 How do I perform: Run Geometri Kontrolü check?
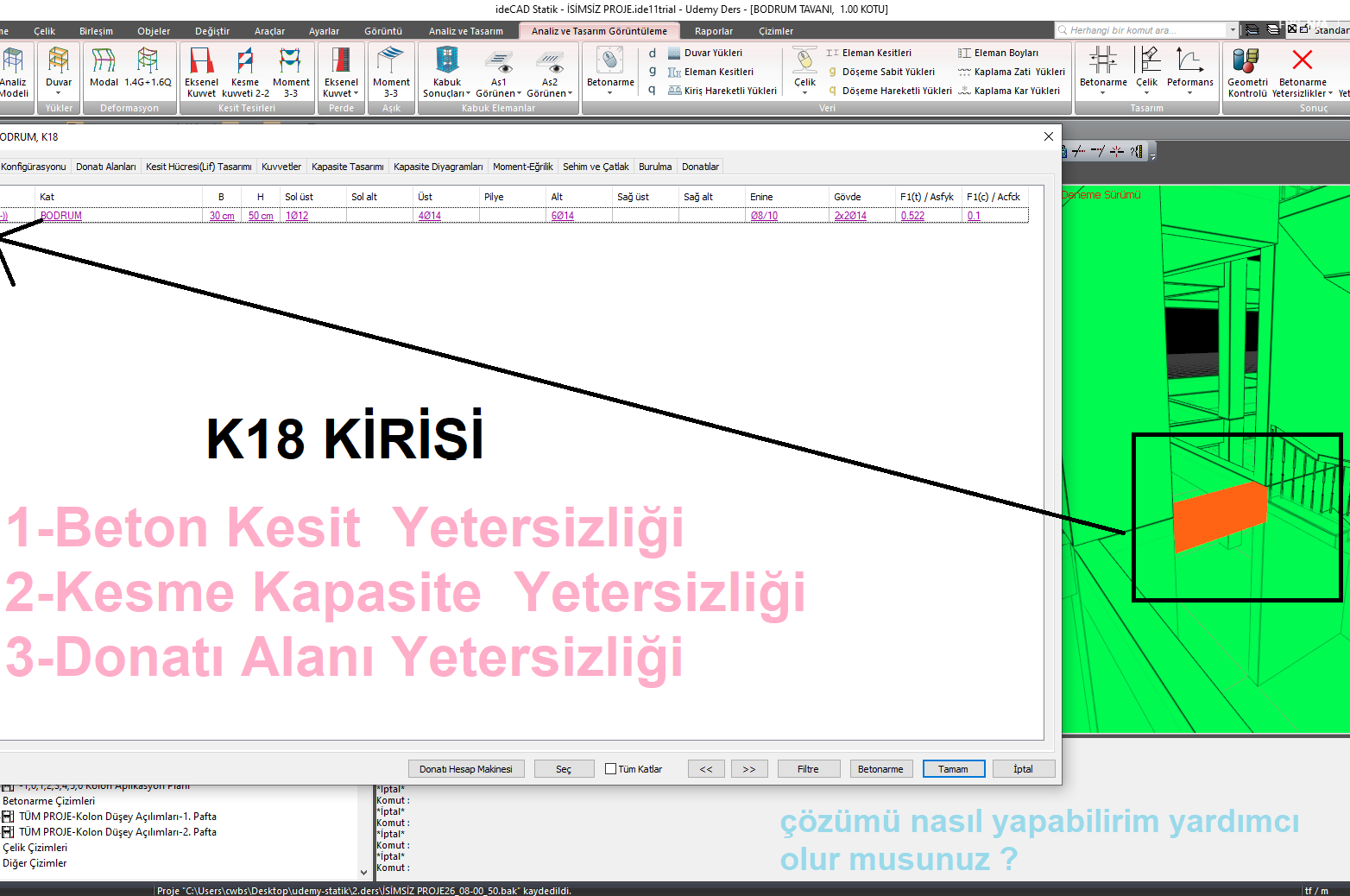point(1247,73)
